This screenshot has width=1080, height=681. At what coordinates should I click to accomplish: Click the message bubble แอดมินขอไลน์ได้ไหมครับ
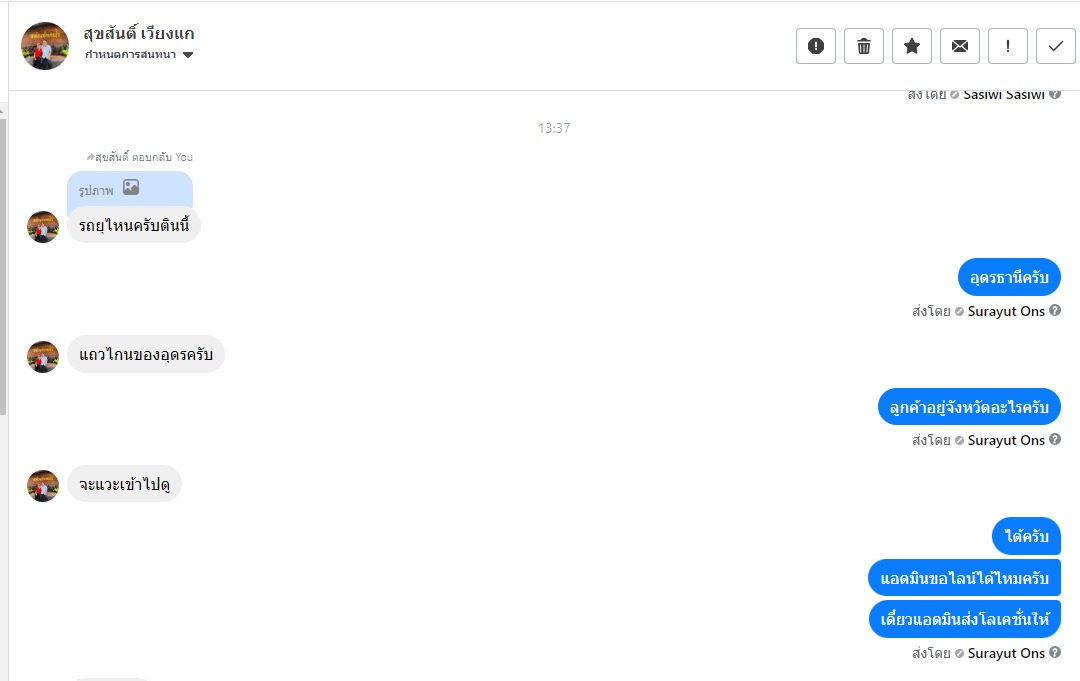tap(964, 578)
